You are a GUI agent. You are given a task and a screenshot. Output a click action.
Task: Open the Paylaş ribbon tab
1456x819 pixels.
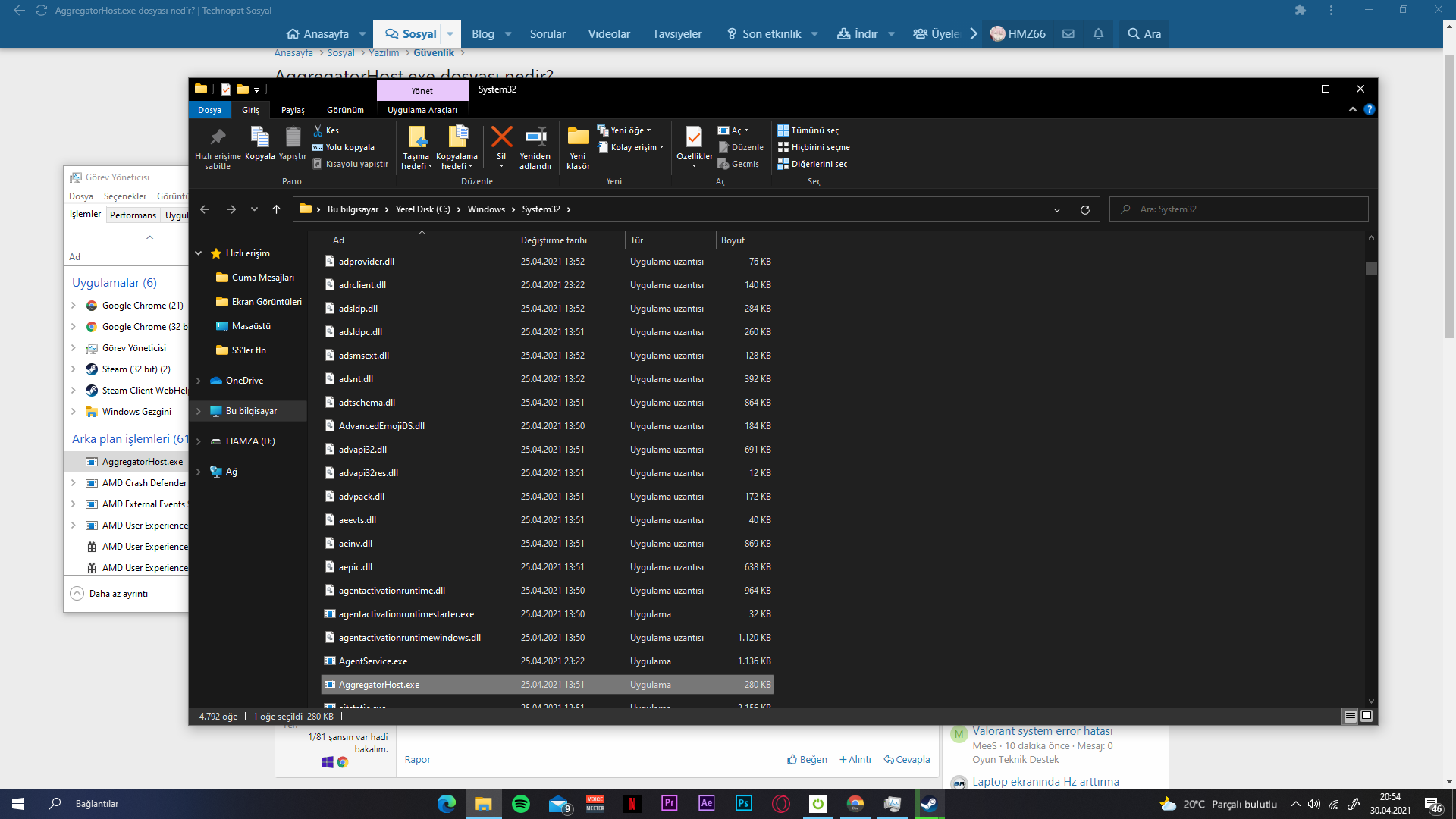[293, 110]
